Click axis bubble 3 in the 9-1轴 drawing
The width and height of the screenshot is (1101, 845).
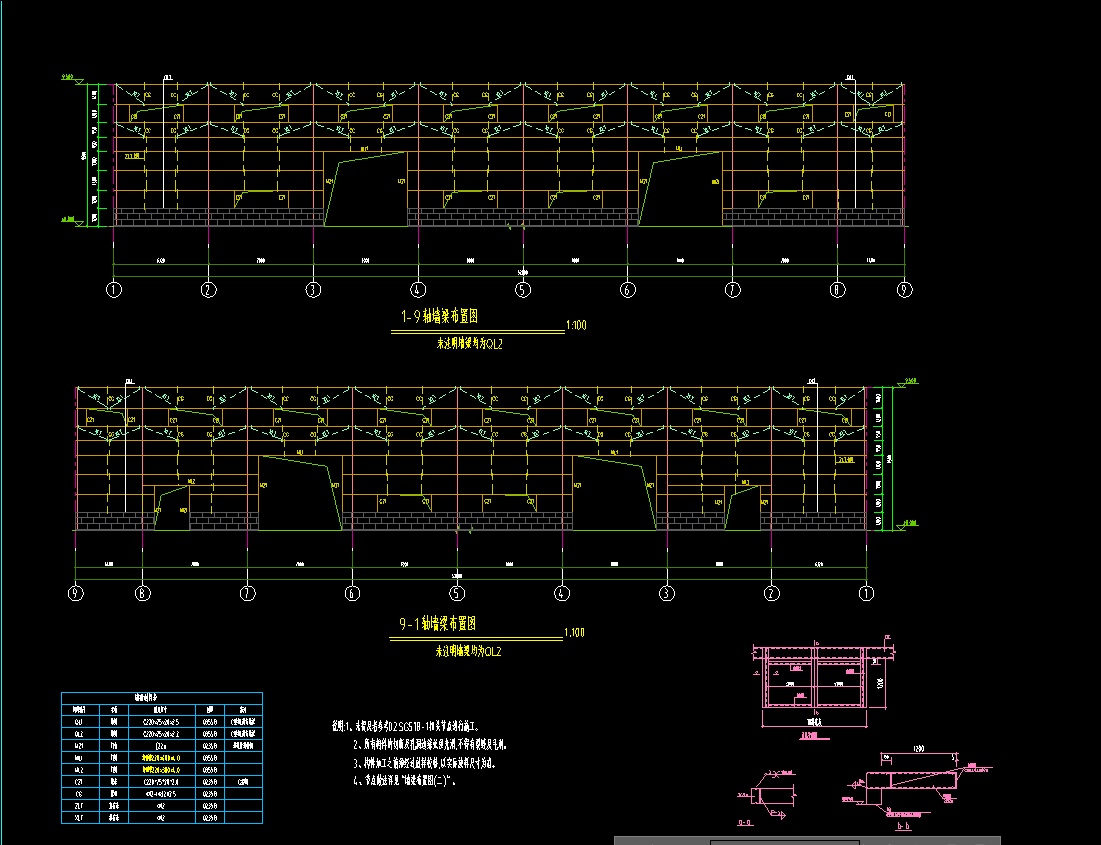click(666, 594)
